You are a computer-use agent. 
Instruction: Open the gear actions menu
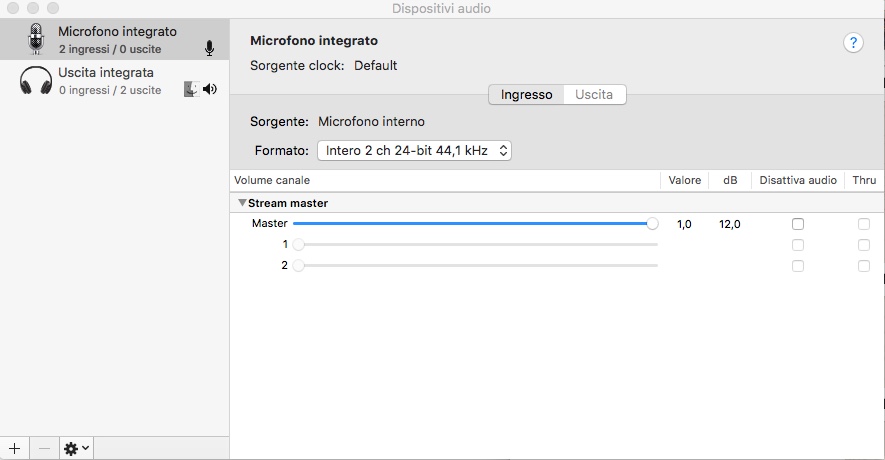[76, 448]
